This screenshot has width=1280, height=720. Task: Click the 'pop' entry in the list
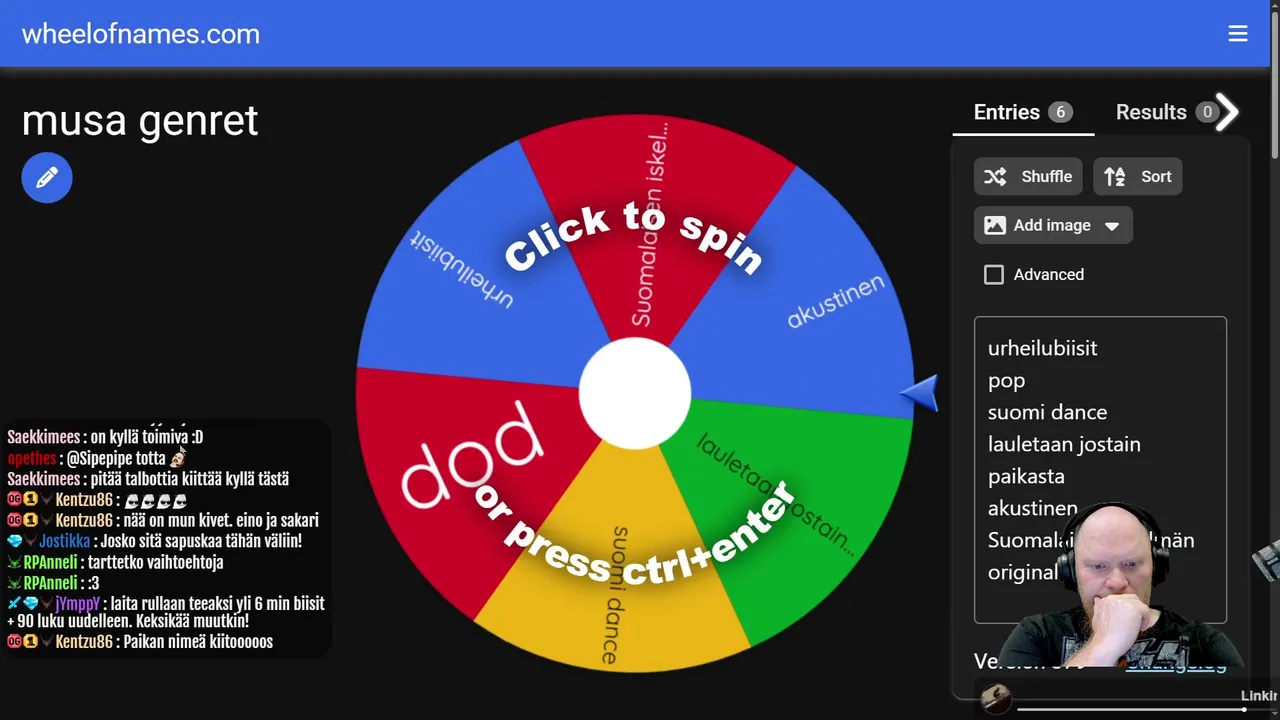pyautogui.click(x=1006, y=381)
